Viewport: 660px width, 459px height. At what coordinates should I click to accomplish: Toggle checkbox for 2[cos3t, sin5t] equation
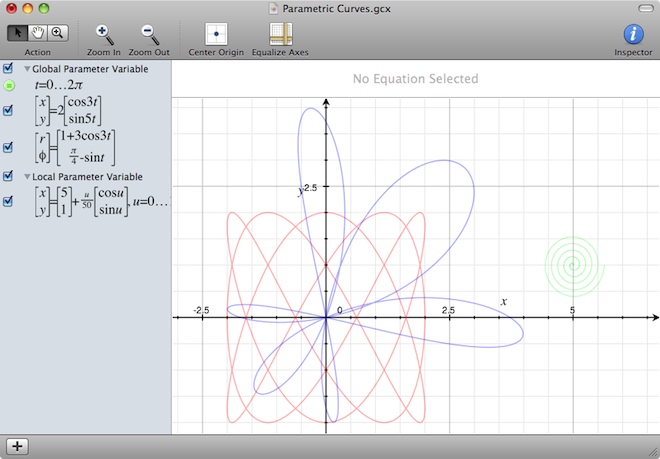click(x=9, y=110)
